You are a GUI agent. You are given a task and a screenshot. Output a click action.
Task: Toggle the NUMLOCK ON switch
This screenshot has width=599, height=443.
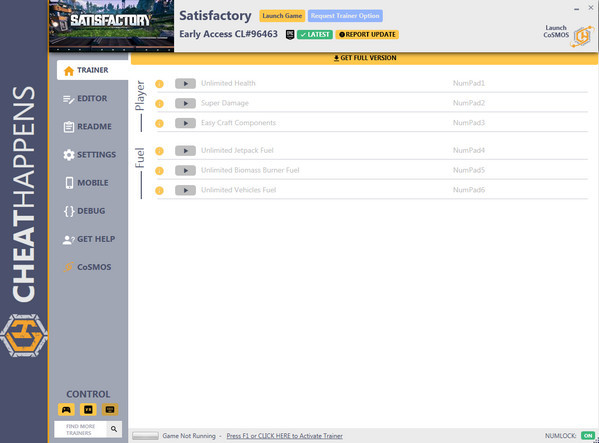588,436
